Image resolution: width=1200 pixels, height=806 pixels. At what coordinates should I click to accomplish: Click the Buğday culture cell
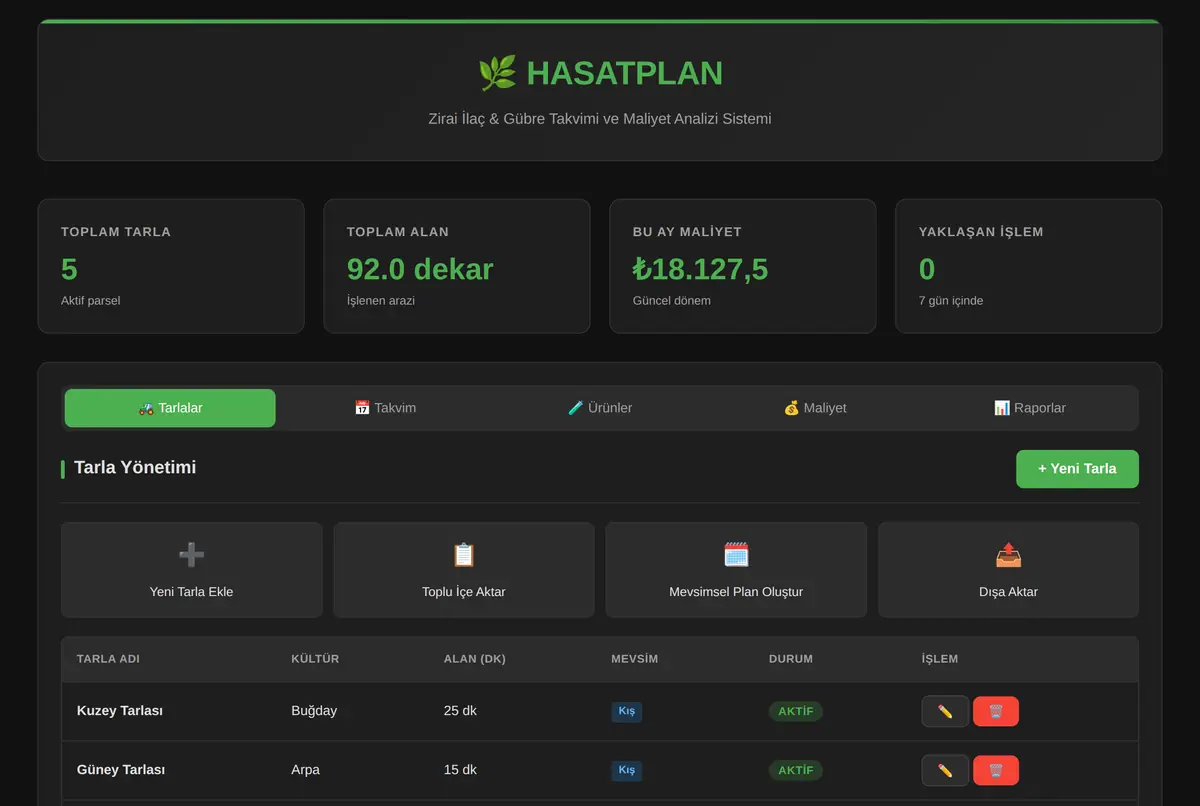[x=314, y=711]
